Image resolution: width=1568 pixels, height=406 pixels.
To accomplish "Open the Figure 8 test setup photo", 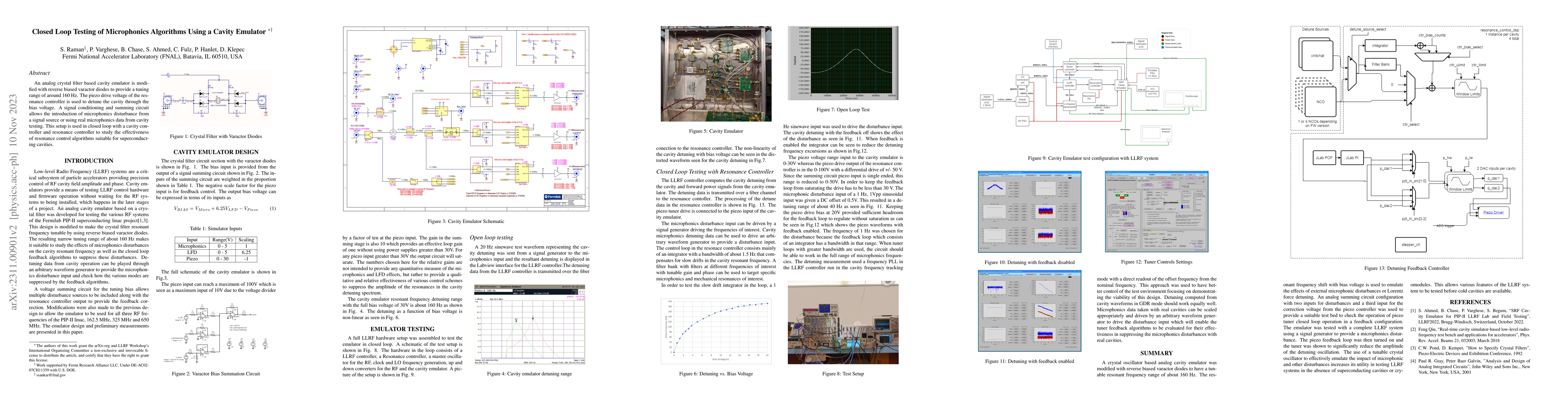I will (843, 323).
